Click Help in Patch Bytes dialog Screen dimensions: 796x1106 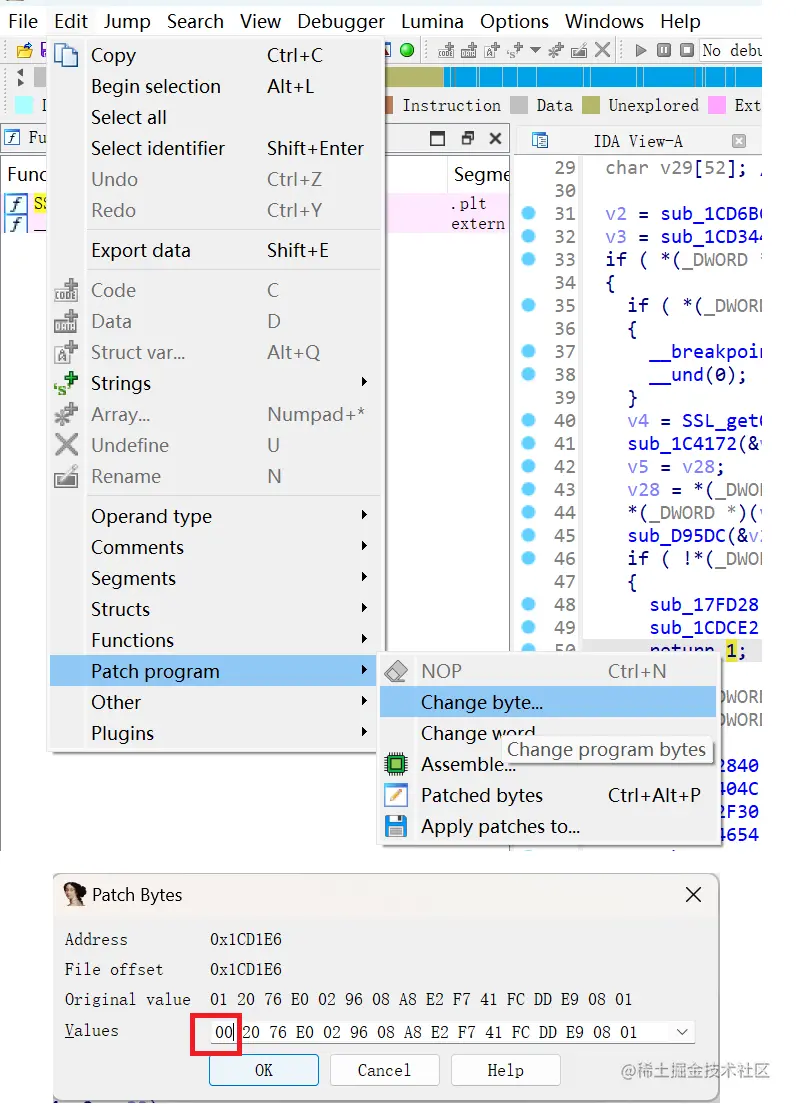(506, 1070)
